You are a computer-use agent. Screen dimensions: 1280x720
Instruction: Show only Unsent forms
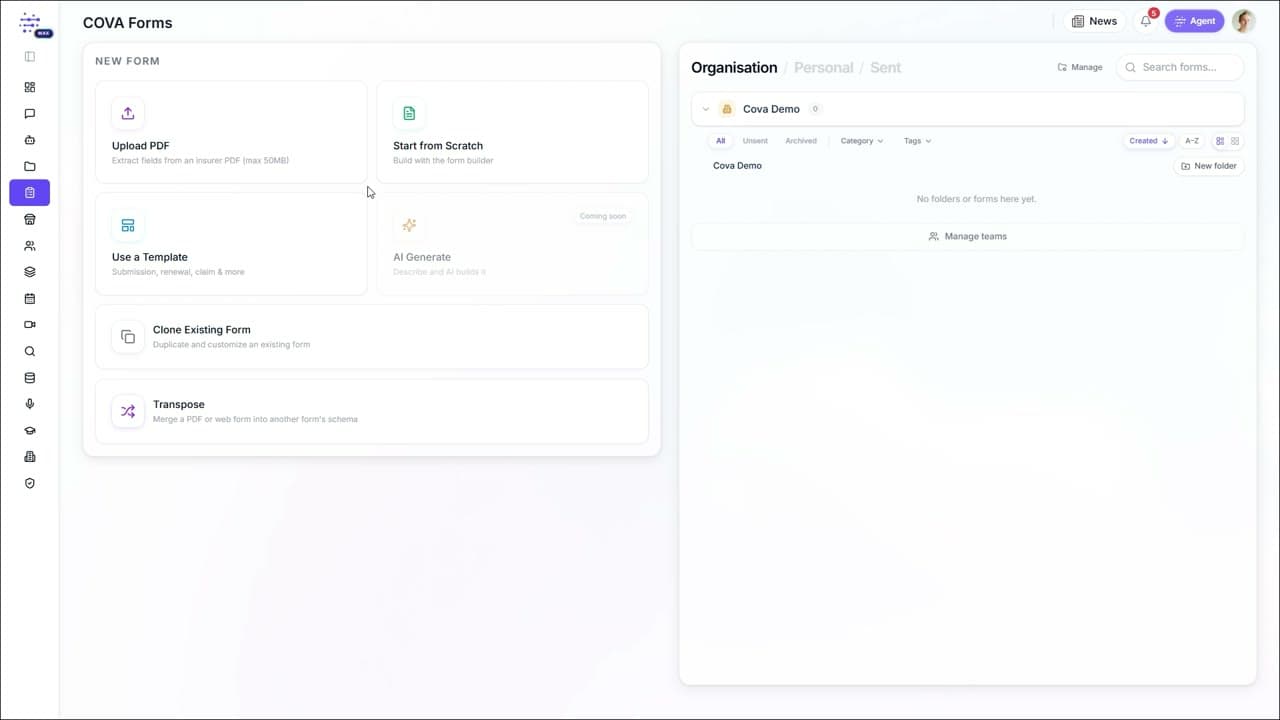tap(755, 141)
